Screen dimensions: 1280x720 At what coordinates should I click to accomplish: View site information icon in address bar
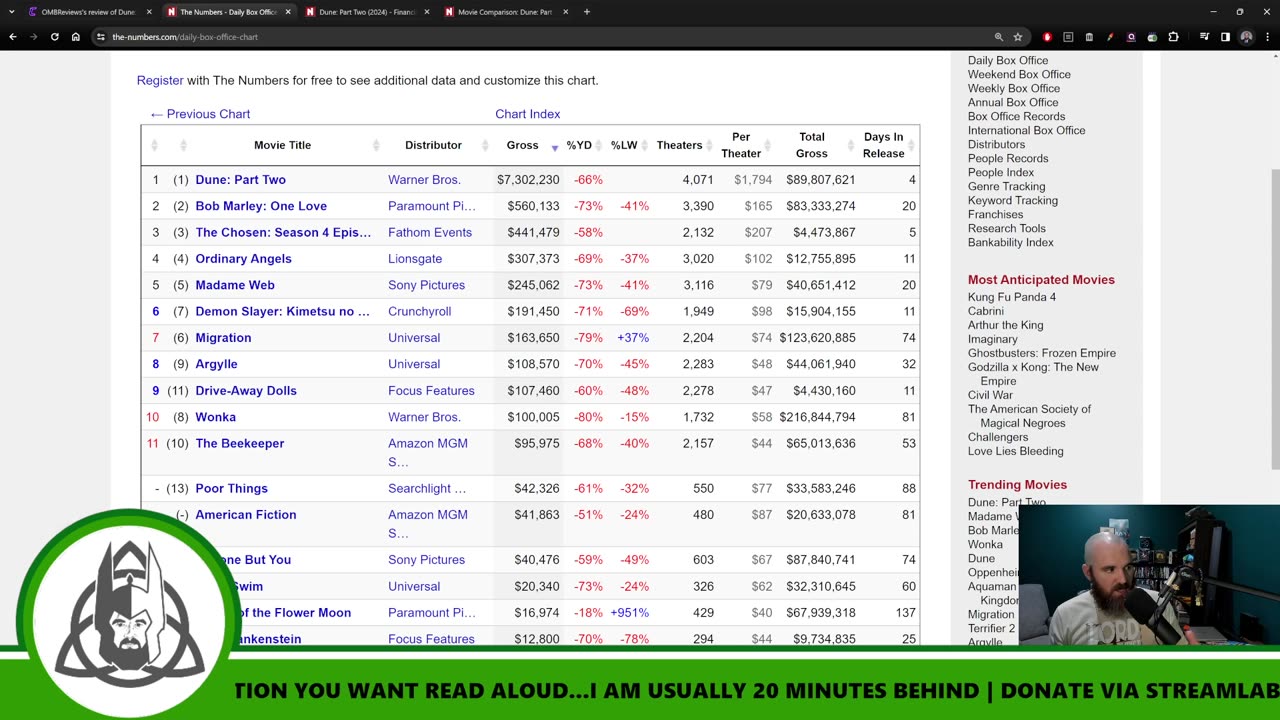100,37
